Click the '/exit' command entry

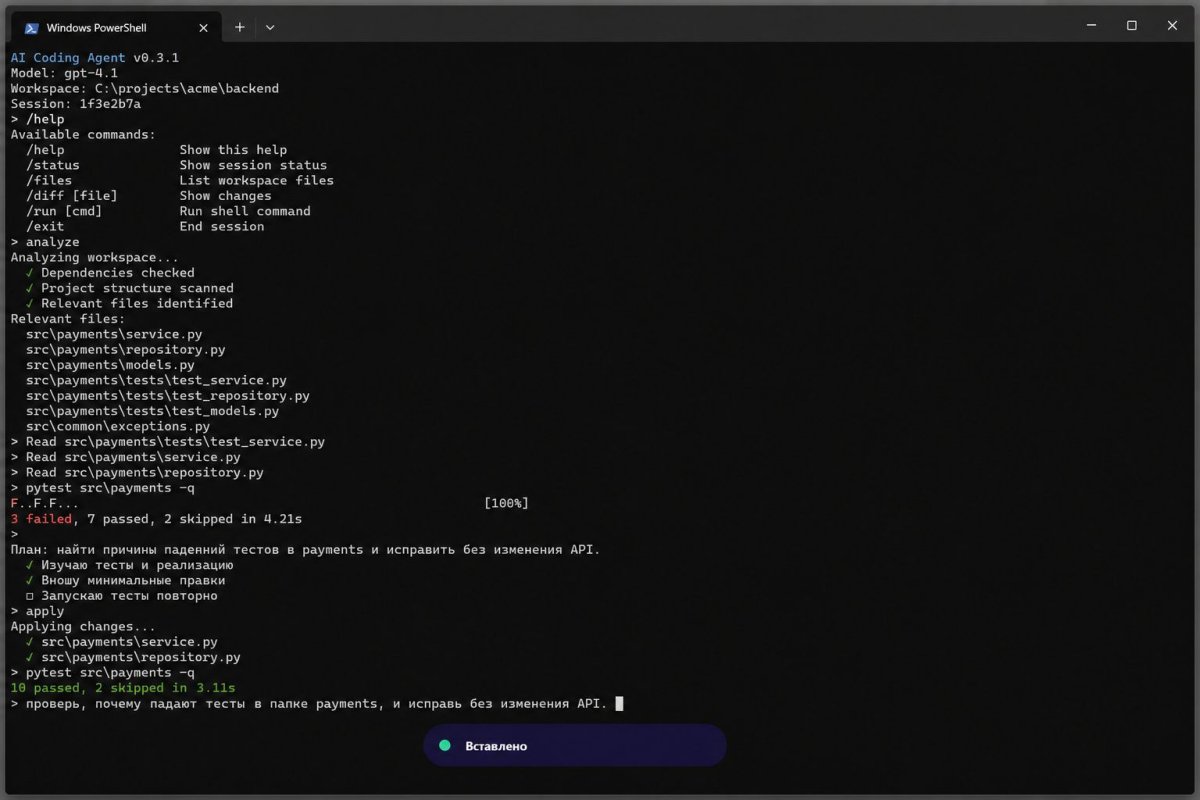point(45,226)
